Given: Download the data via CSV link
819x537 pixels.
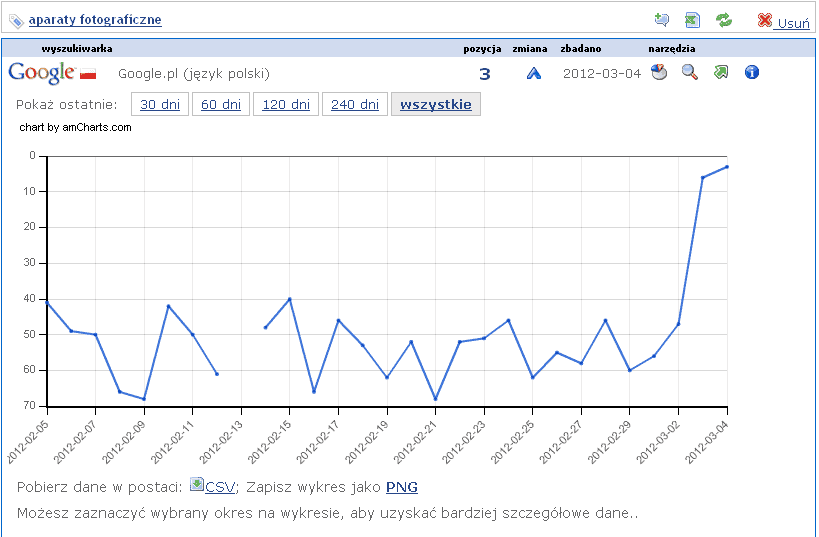Looking at the screenshot, I should point(219,487).
